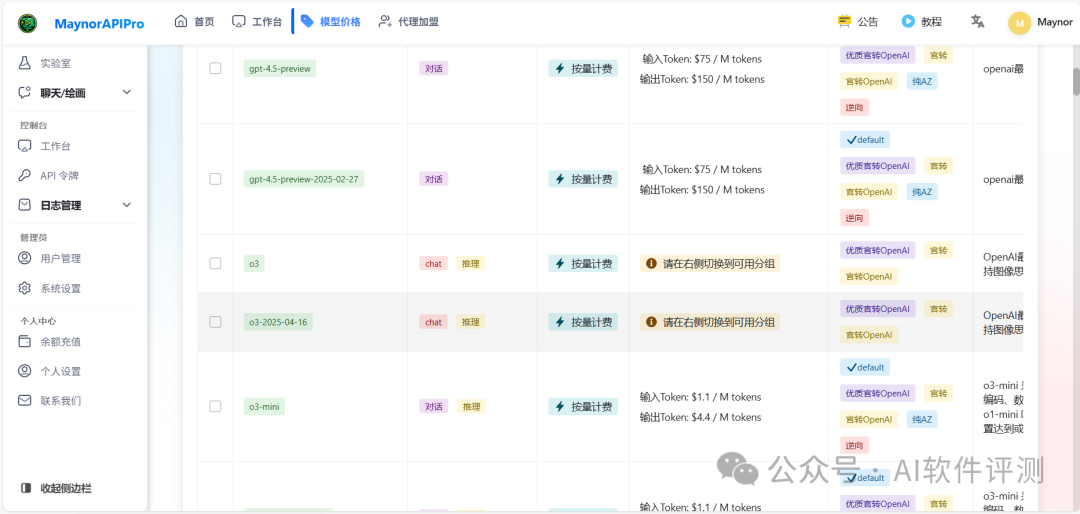Click the gpt-4.5-preview-2025-02-27 model name tag
This screenshot has height=514, width=1080.
pyautogui.click(x=304, y=178)
